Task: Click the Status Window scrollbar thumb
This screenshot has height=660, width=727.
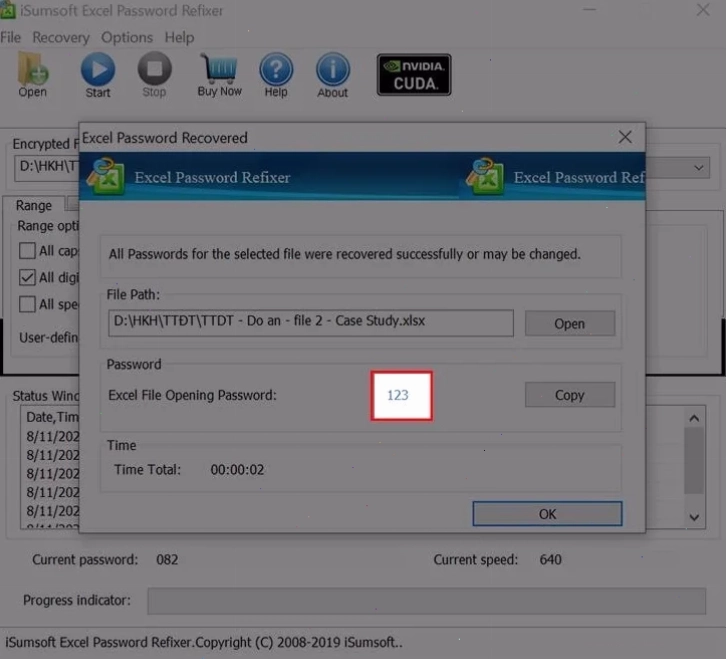Action: 694,461
